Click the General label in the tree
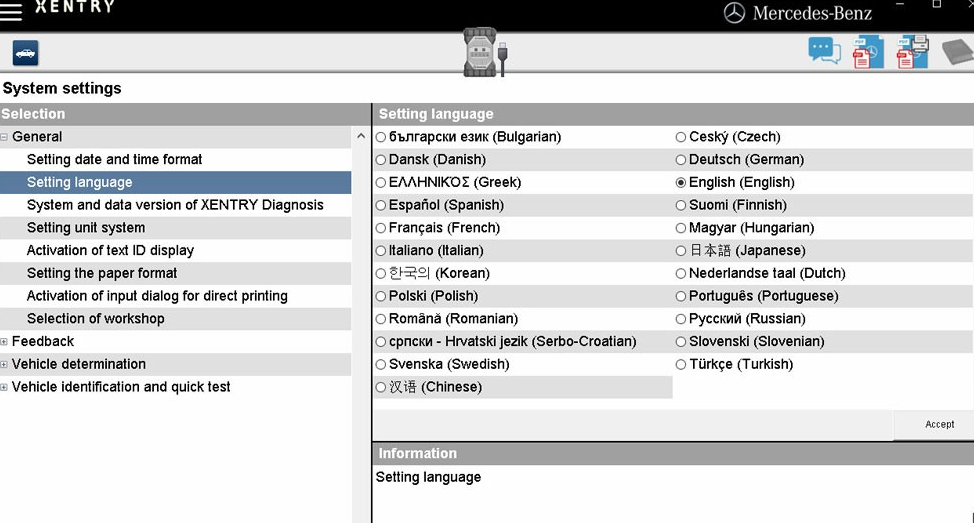Screen dimensions: 974x523 coord(37,137)
